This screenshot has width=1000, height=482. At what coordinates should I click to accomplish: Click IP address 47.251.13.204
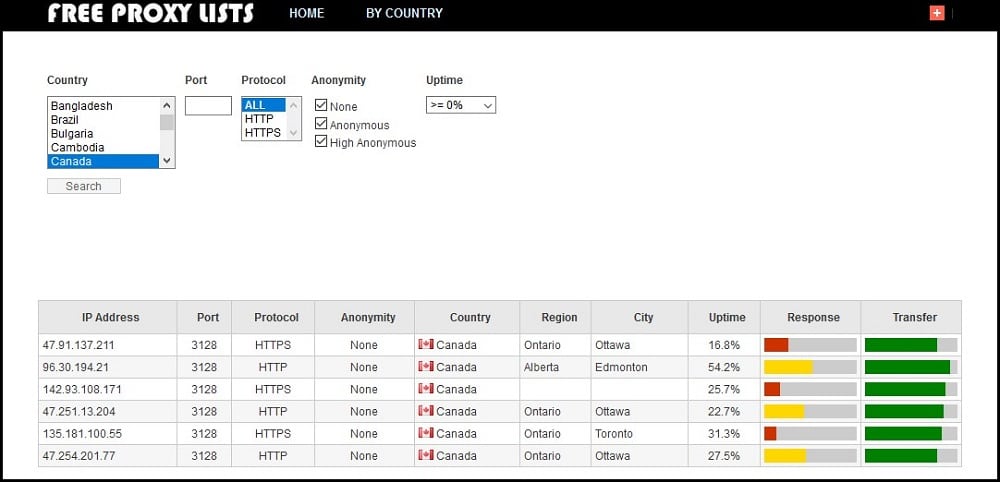(79, 411)
